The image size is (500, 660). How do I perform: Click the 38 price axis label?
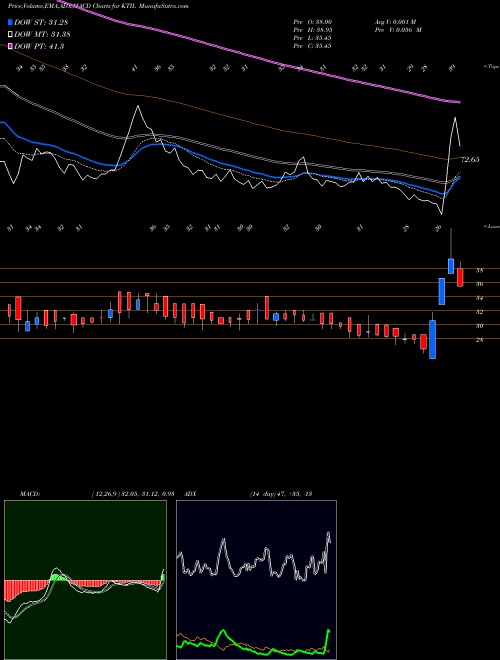[479, 271]
